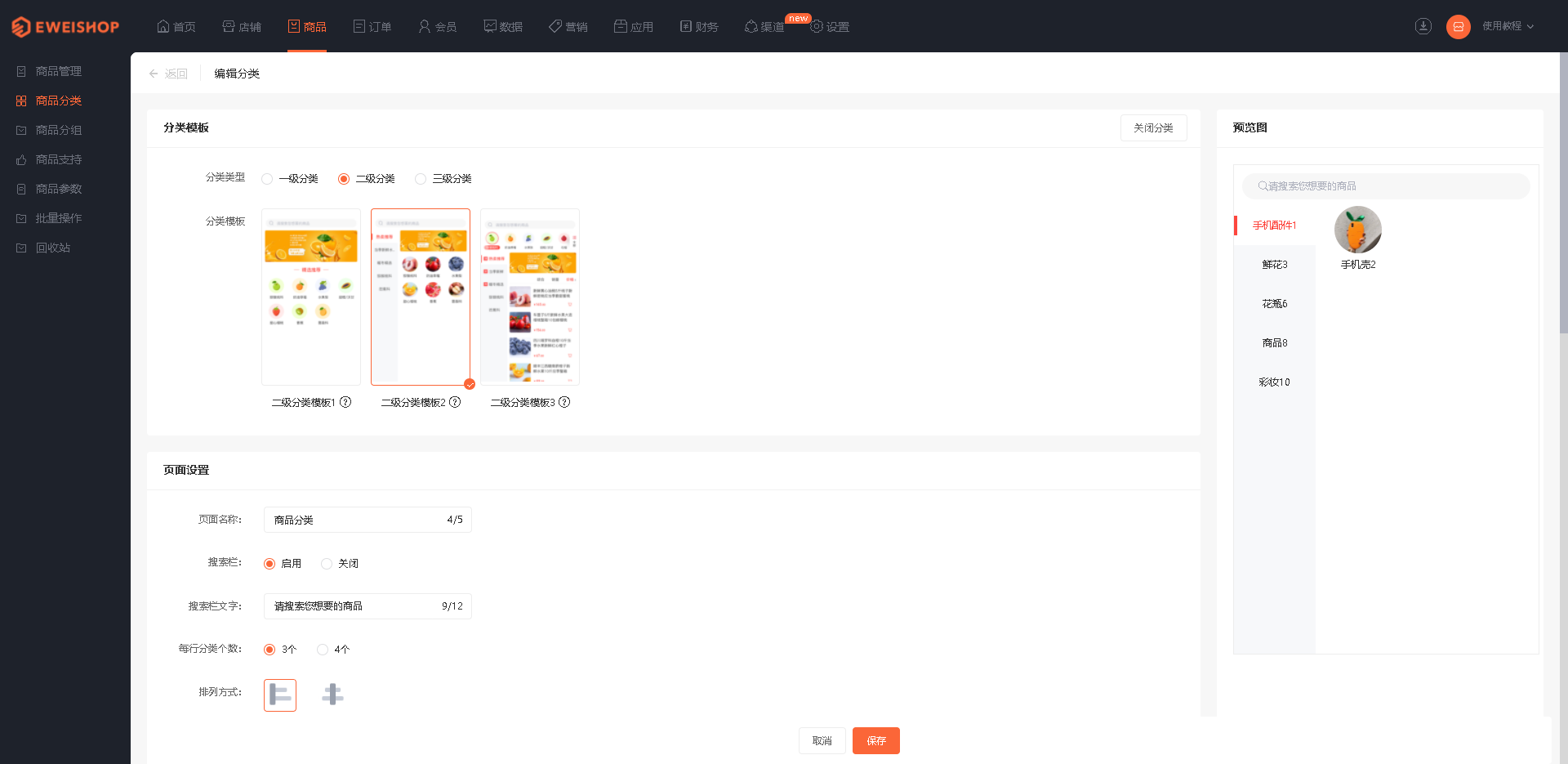Click the download icon in top bar

pos(1423,26)
